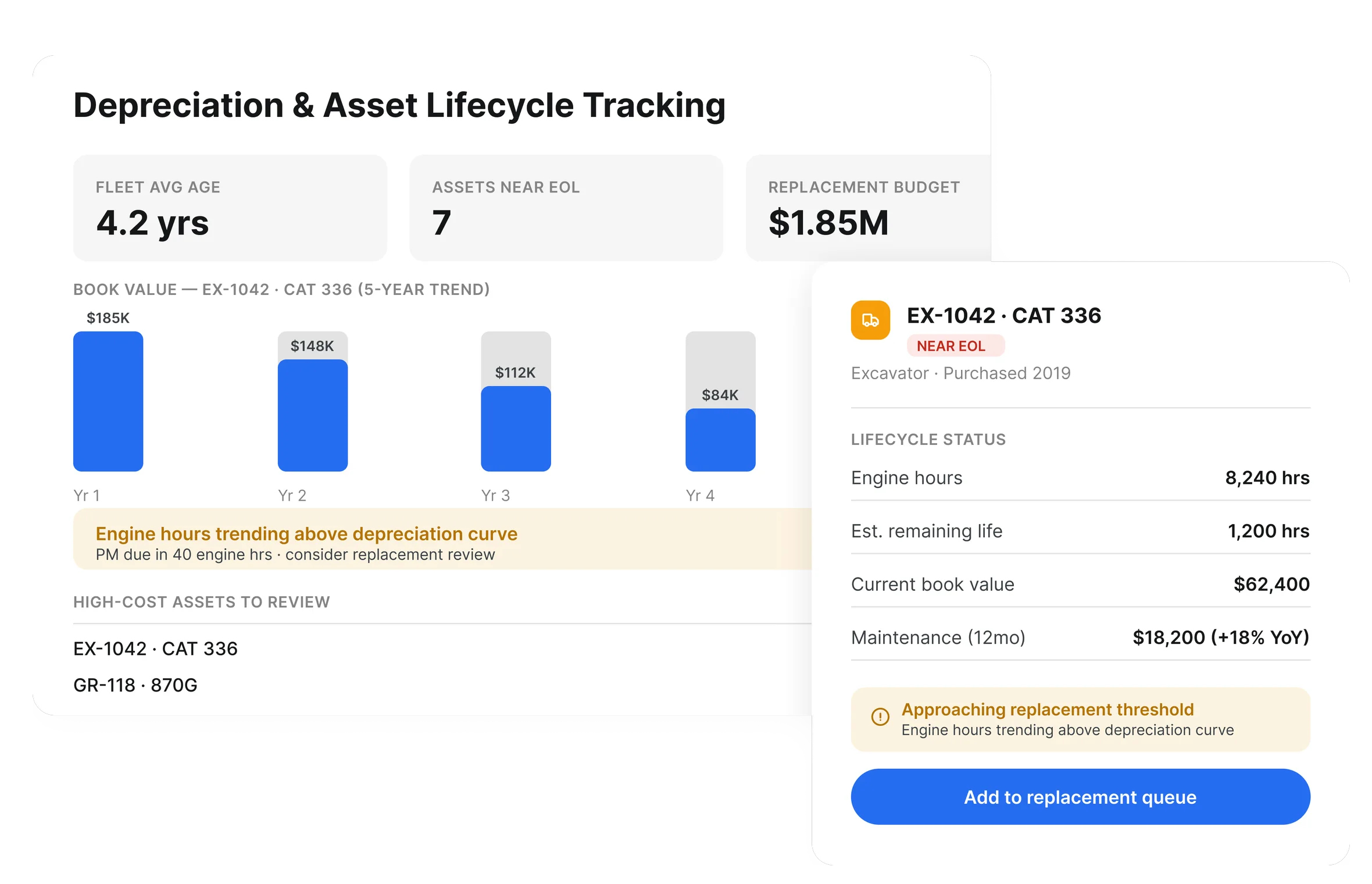Click the Maintenance (12mo) label

[x=938, y=637]
